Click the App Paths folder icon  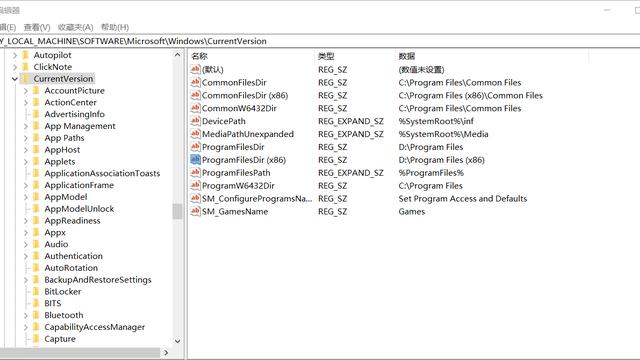(36, 138)
